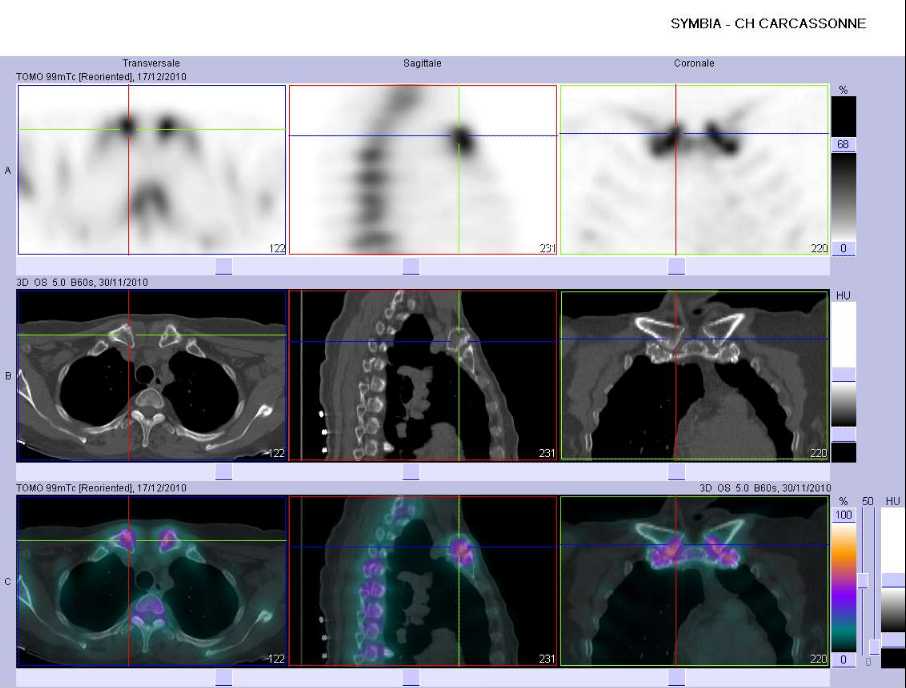
Task: Click the HU label above row B scale
Action: [843, 295]
